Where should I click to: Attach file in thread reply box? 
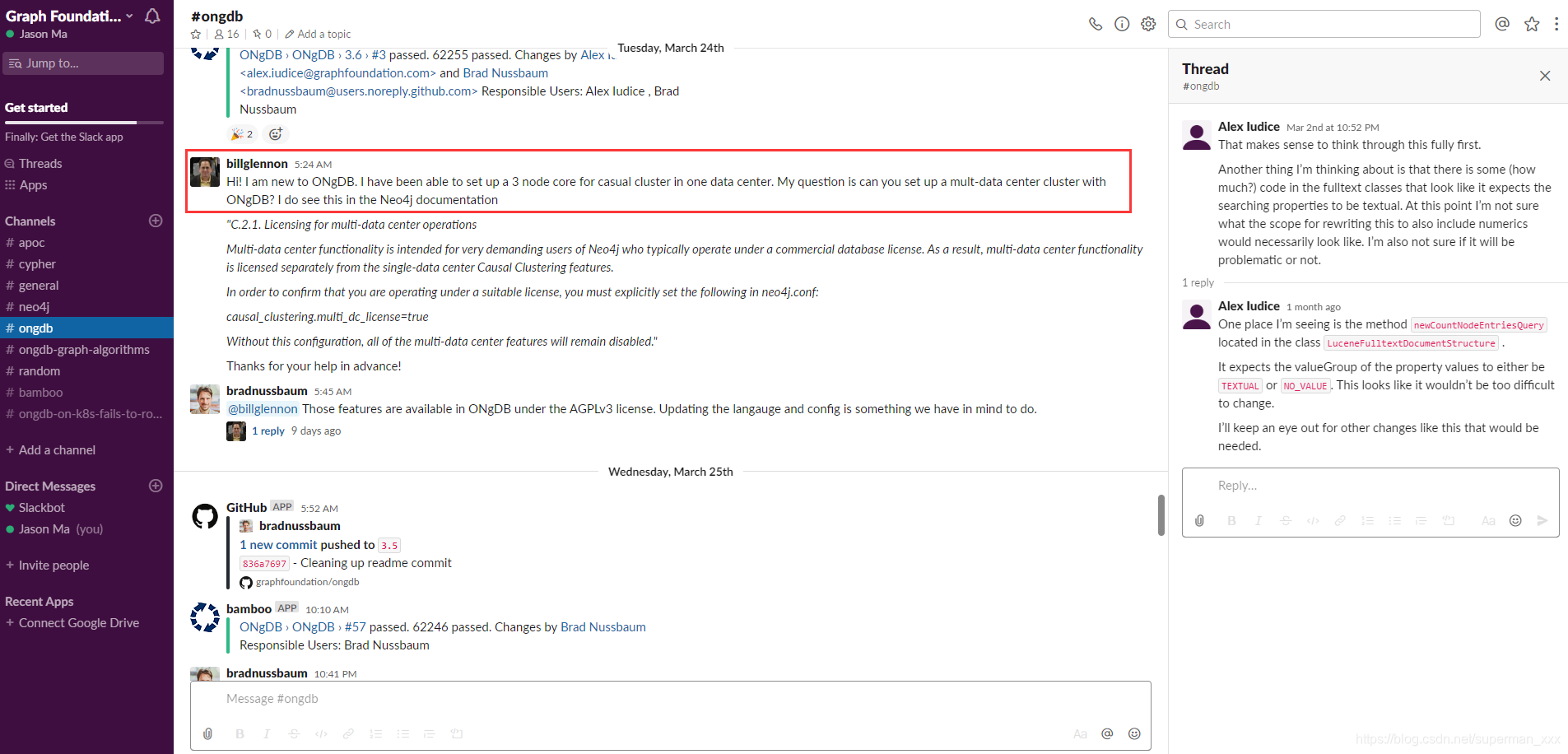(x=1200, y=520)
